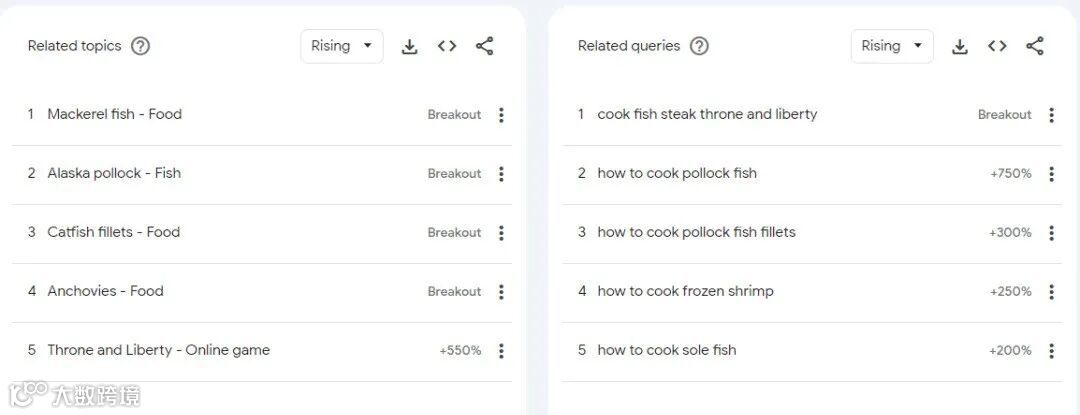Share the Related queries card

pos(1035,46)
